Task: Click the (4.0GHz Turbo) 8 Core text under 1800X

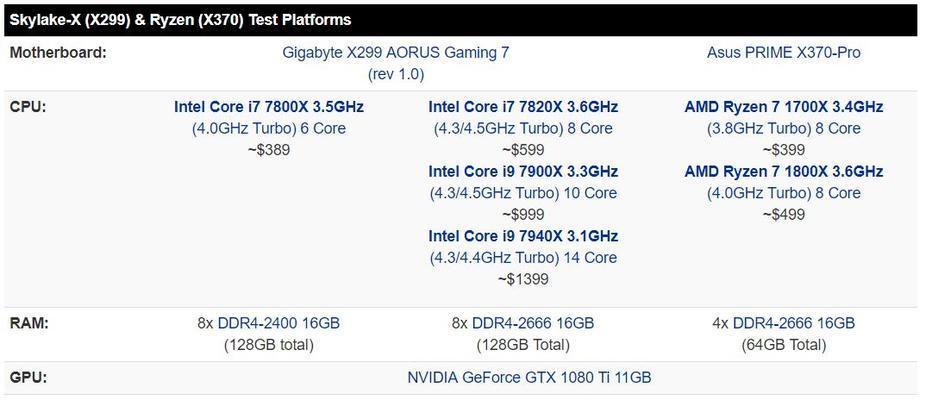Action: point(784,193)
